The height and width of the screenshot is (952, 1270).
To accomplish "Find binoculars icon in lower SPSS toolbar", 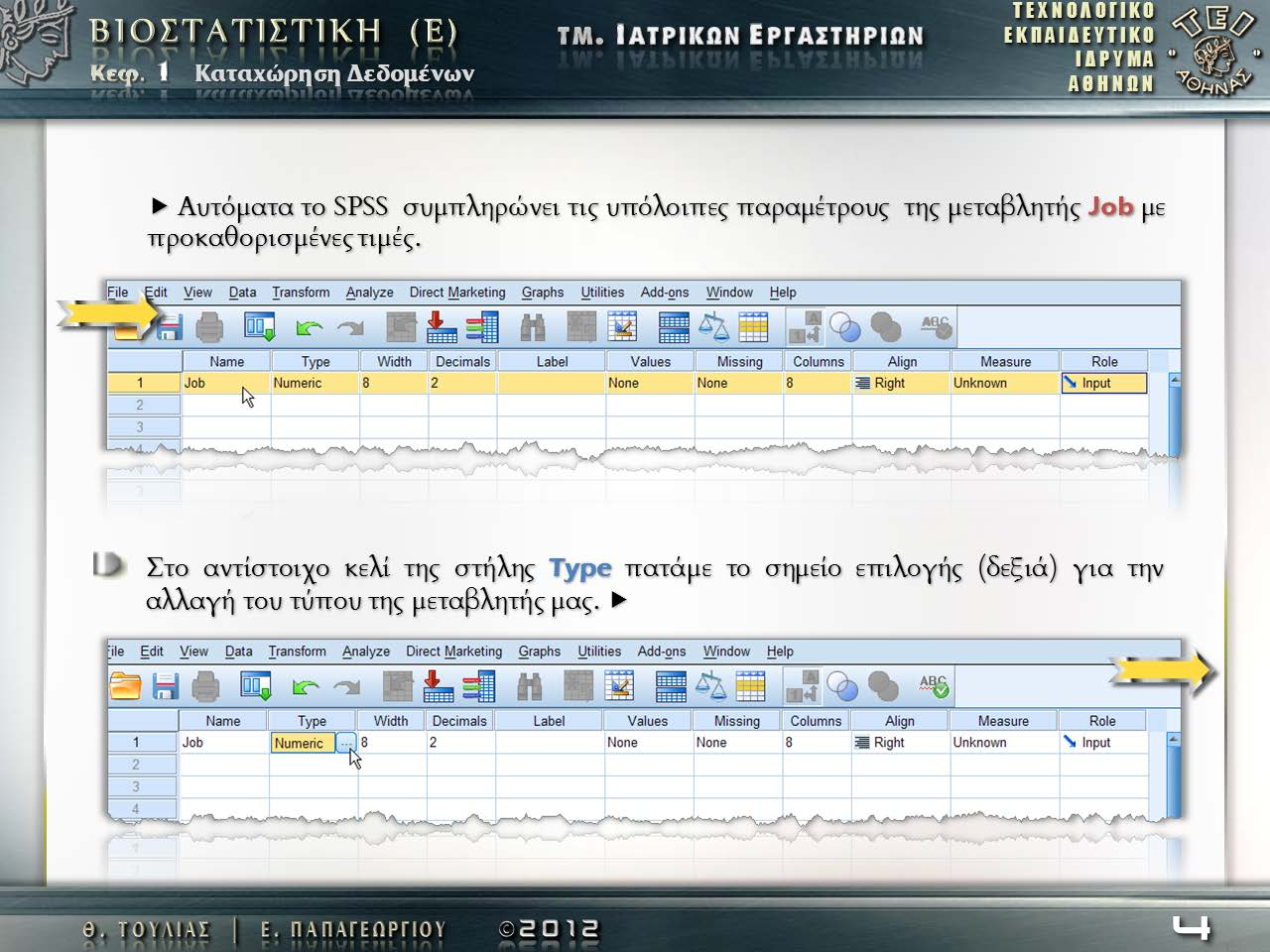I will [x=529, y=685].
